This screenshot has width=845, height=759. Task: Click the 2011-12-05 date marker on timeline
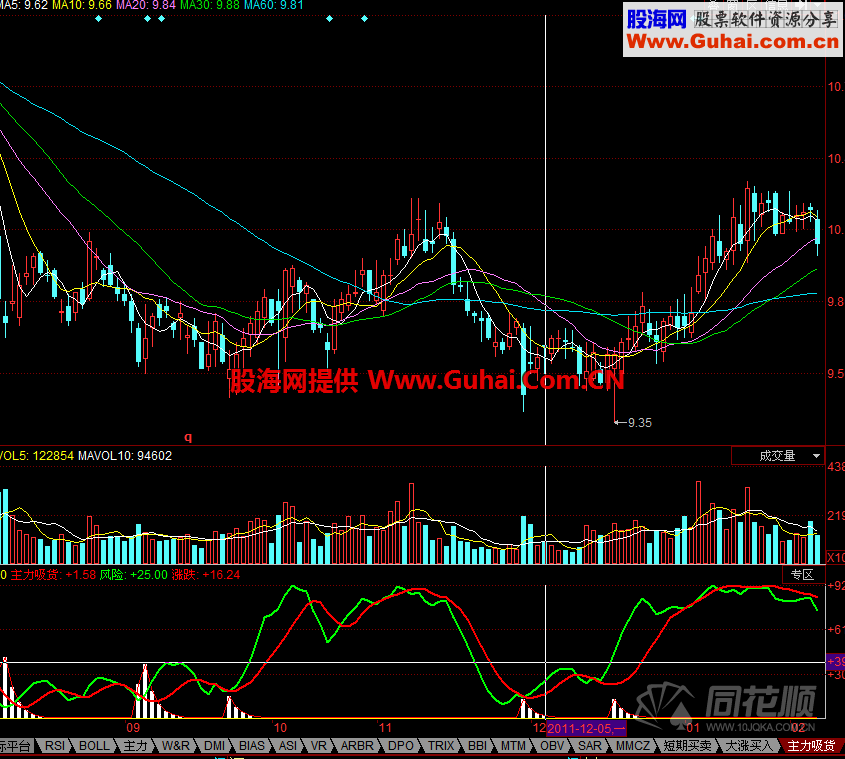coord(586,729)
